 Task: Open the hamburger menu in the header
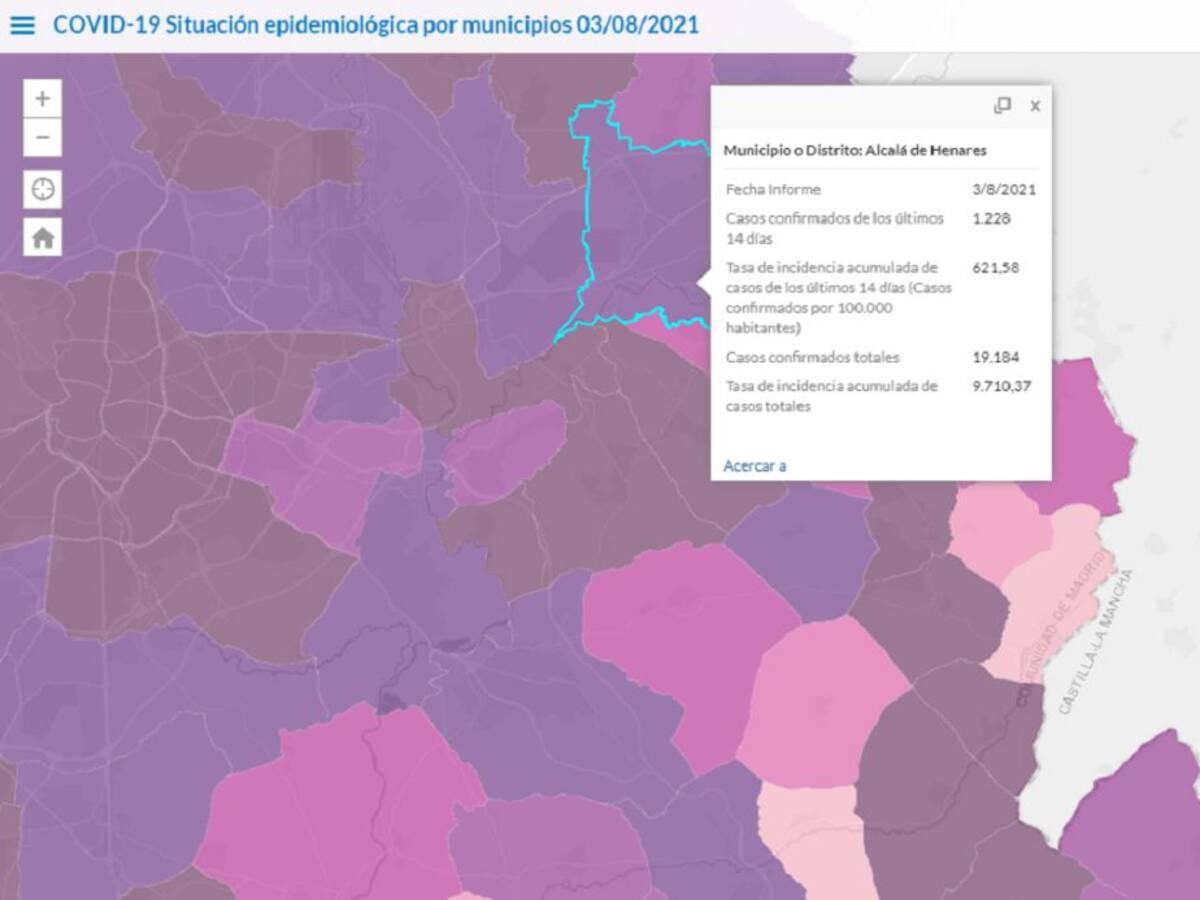click(22, 25)
